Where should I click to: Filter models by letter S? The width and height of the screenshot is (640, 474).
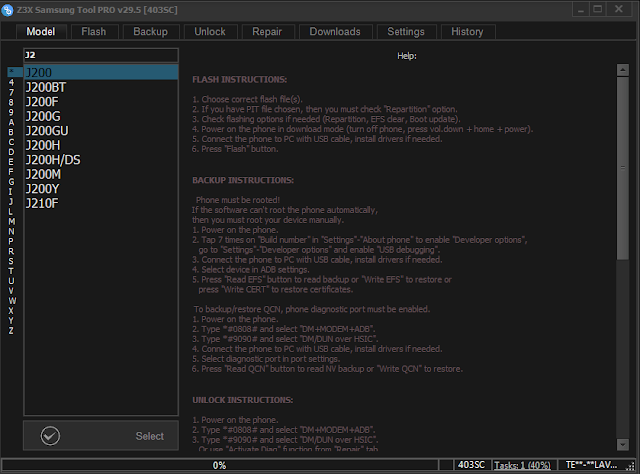pos(11,261)
